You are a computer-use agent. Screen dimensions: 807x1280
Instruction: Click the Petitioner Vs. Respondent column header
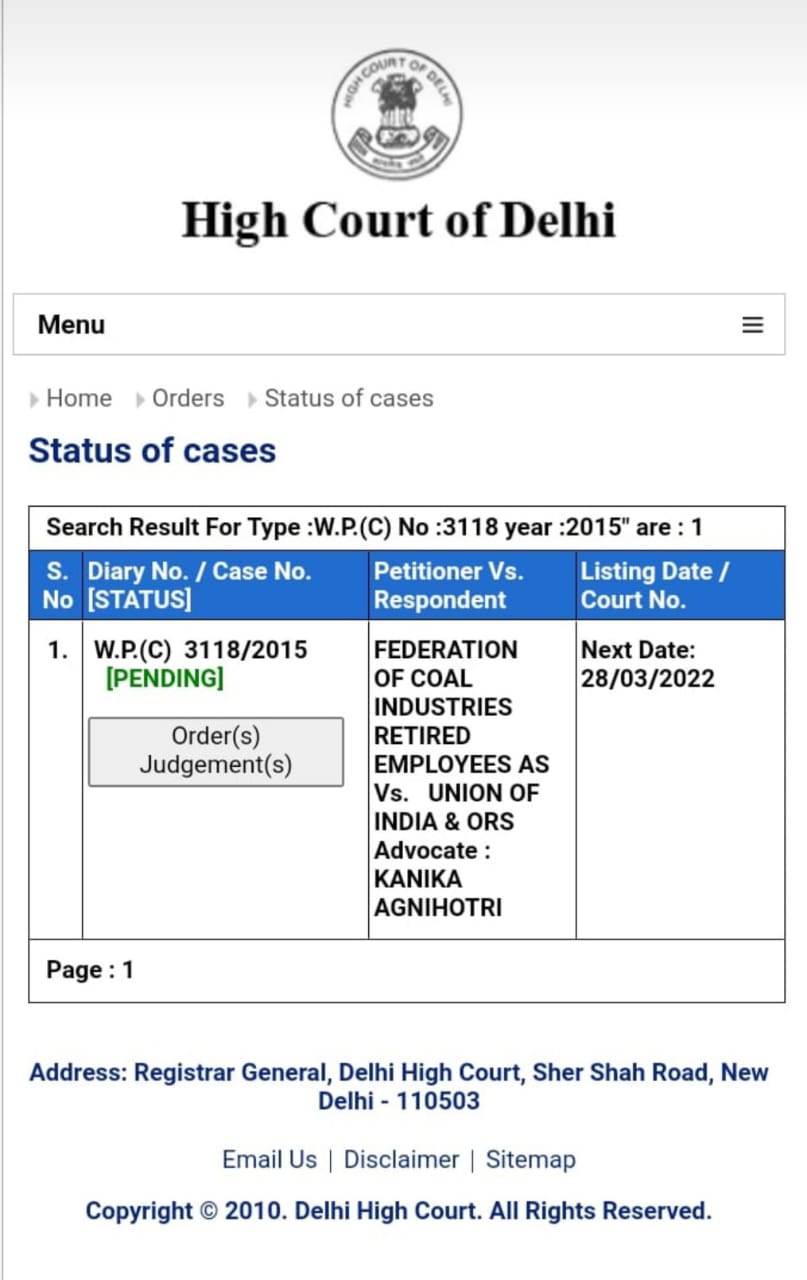pos(472,585)
